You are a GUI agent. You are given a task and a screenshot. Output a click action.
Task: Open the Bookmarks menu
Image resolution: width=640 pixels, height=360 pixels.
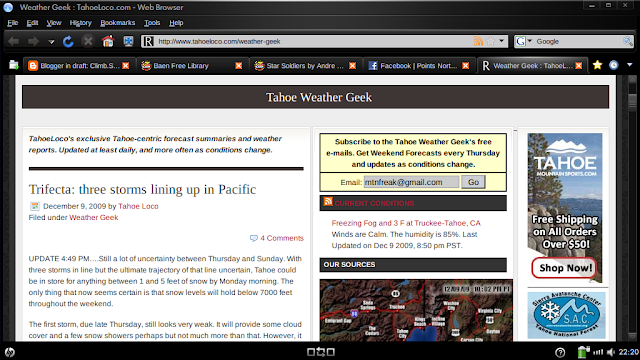point(118,23)
